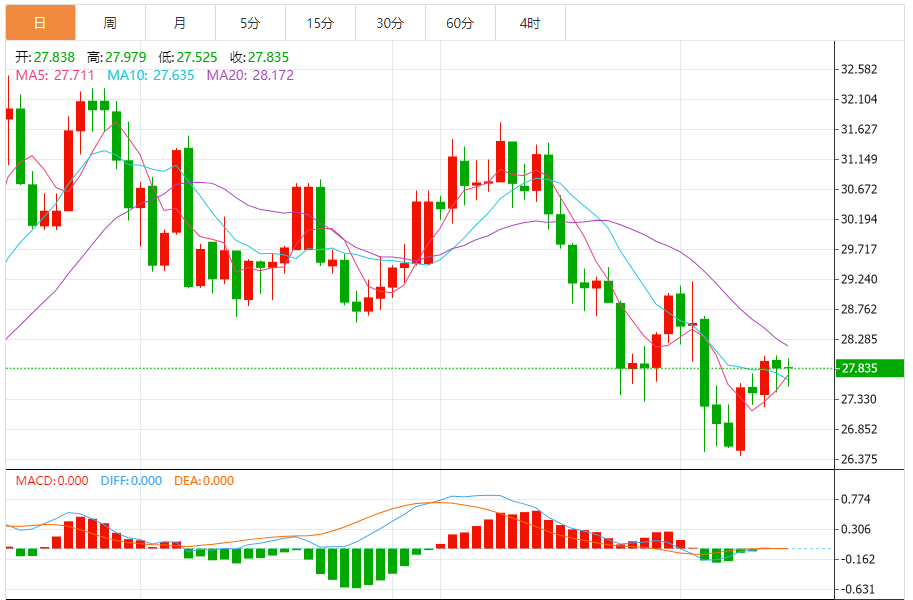Click the 31.149 price axis label
The width and height of the screenshot is (913, 600).
(859, 159)
